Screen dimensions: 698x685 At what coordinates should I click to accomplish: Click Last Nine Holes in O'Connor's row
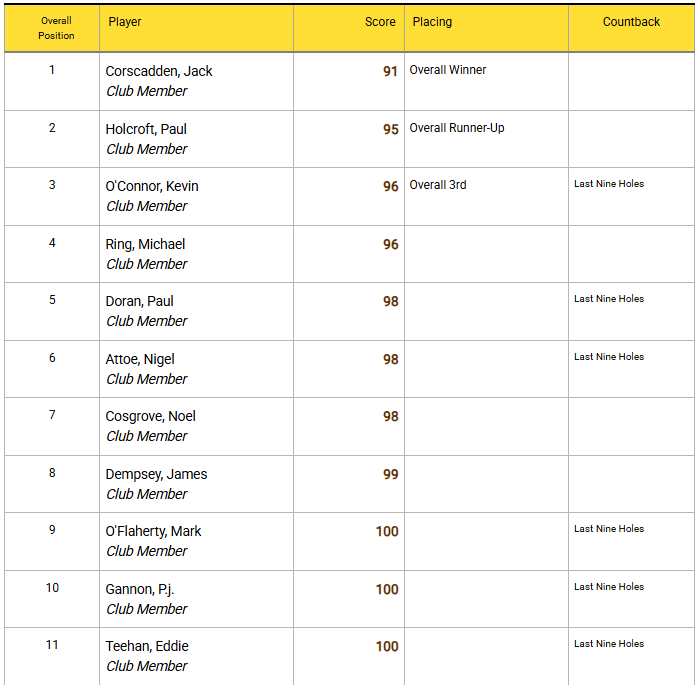(609, 184)
